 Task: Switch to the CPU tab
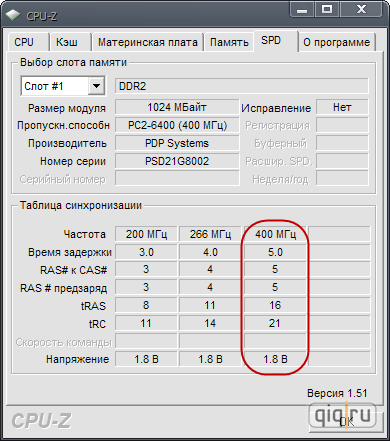(28, 42)
